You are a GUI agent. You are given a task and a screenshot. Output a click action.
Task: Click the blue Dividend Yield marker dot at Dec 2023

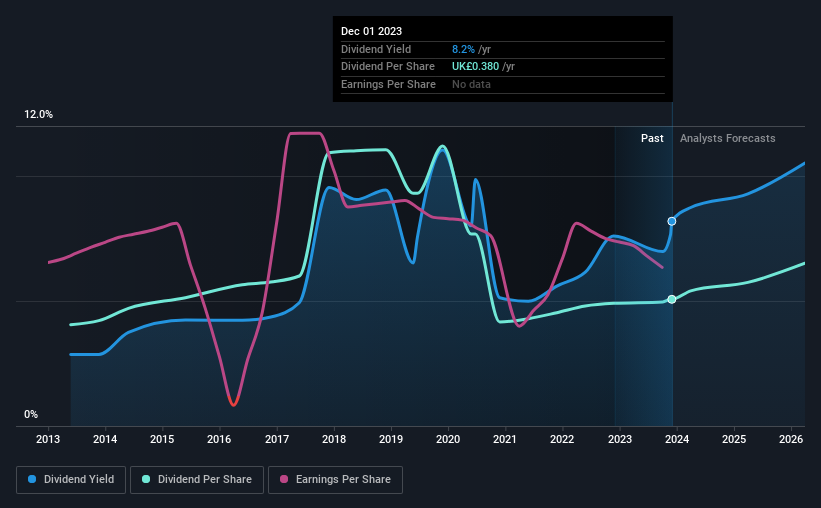[672, 222]
